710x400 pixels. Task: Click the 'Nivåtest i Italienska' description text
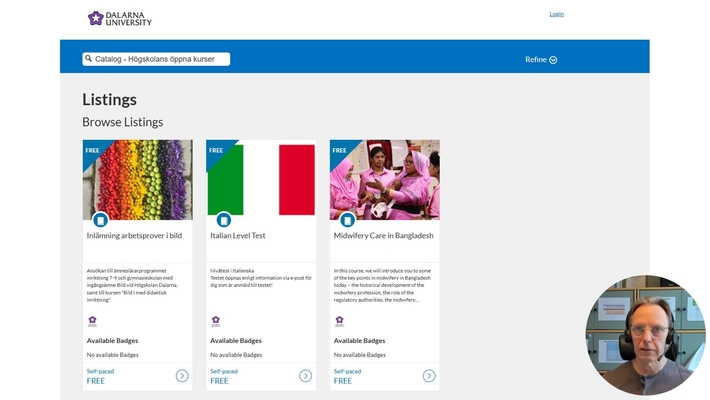point(261,278)
